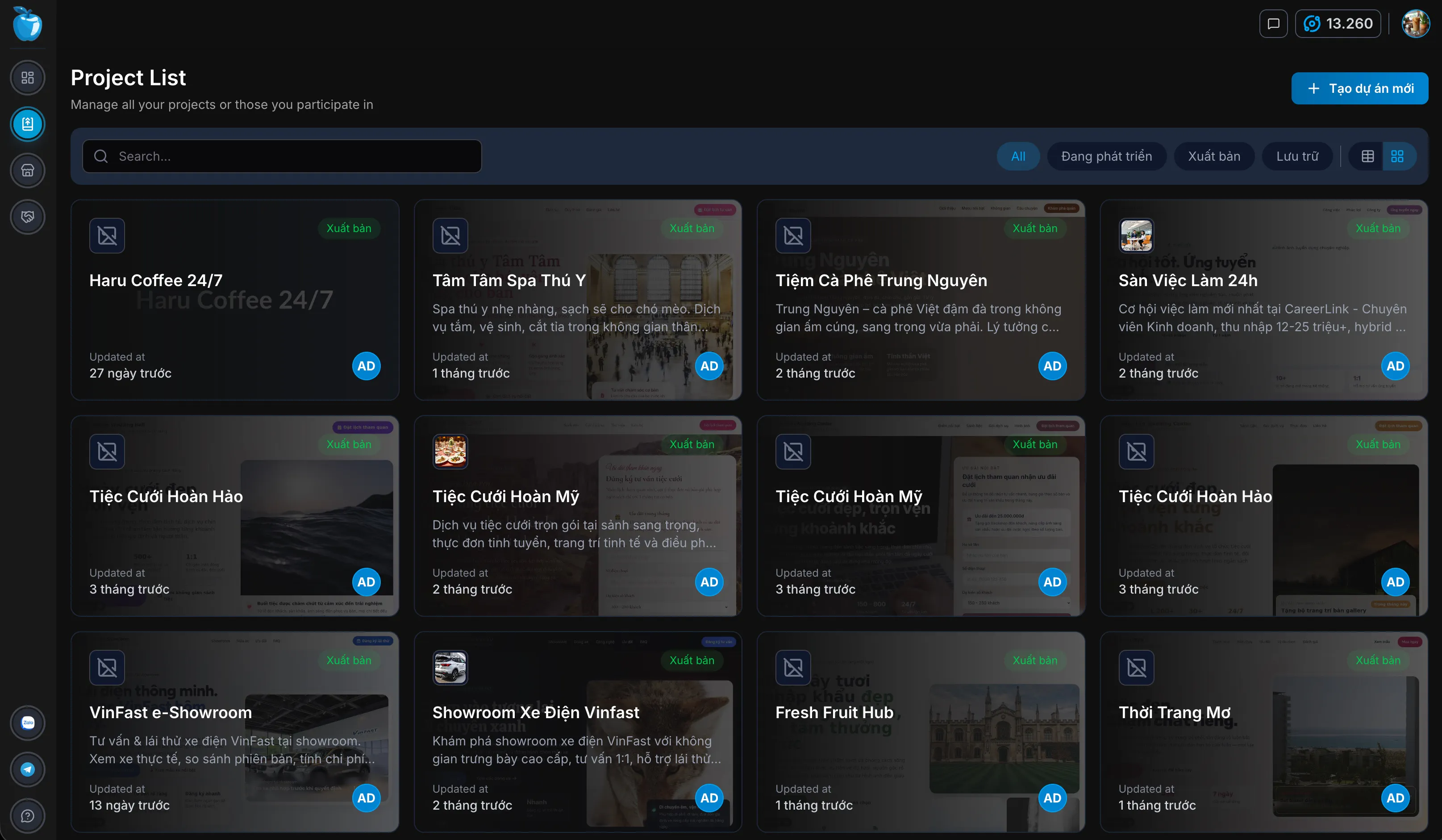The height and width of the screenshot is (840, 1442).
Task: Open the user profile avatar
Action: pos(1415,24)
